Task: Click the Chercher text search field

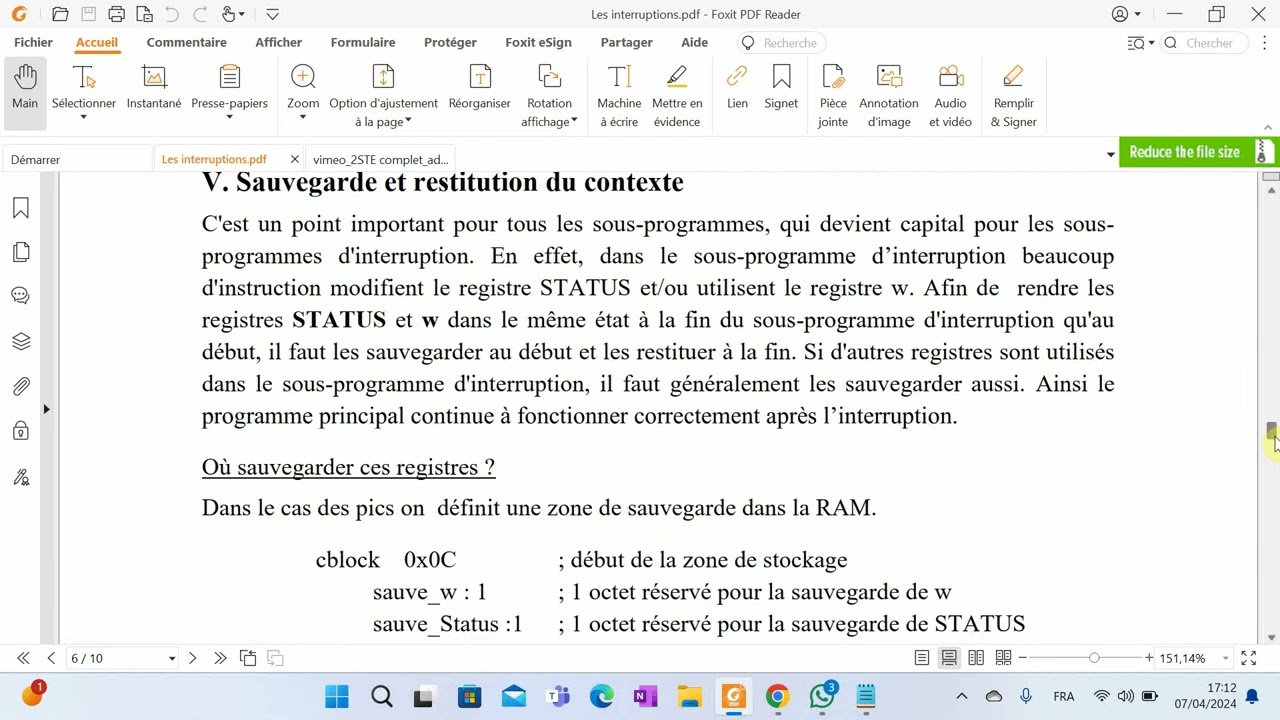Action: pos(1205,43)
